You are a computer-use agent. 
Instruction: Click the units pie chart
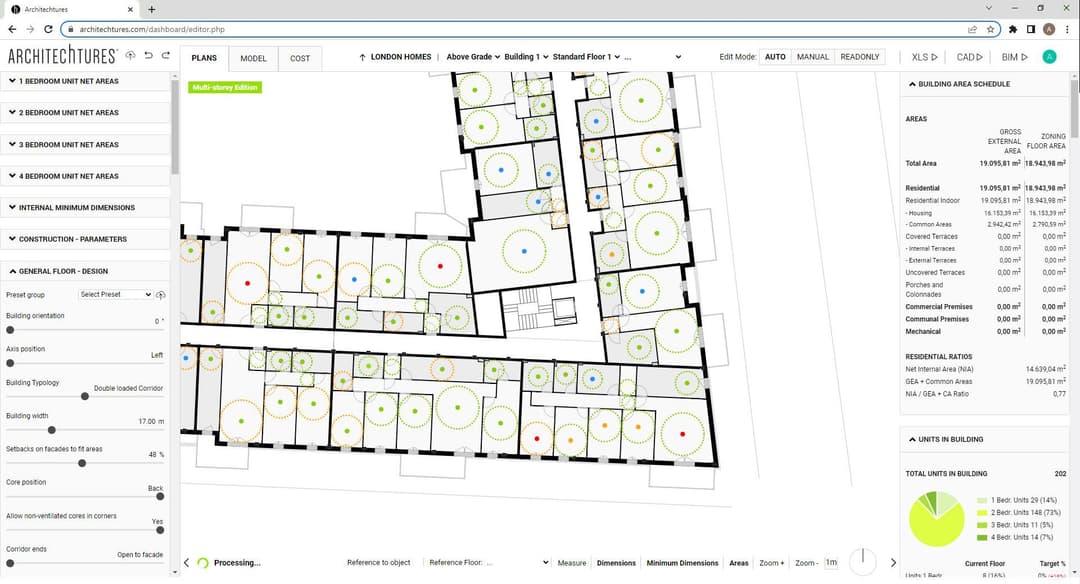point(937,518)
